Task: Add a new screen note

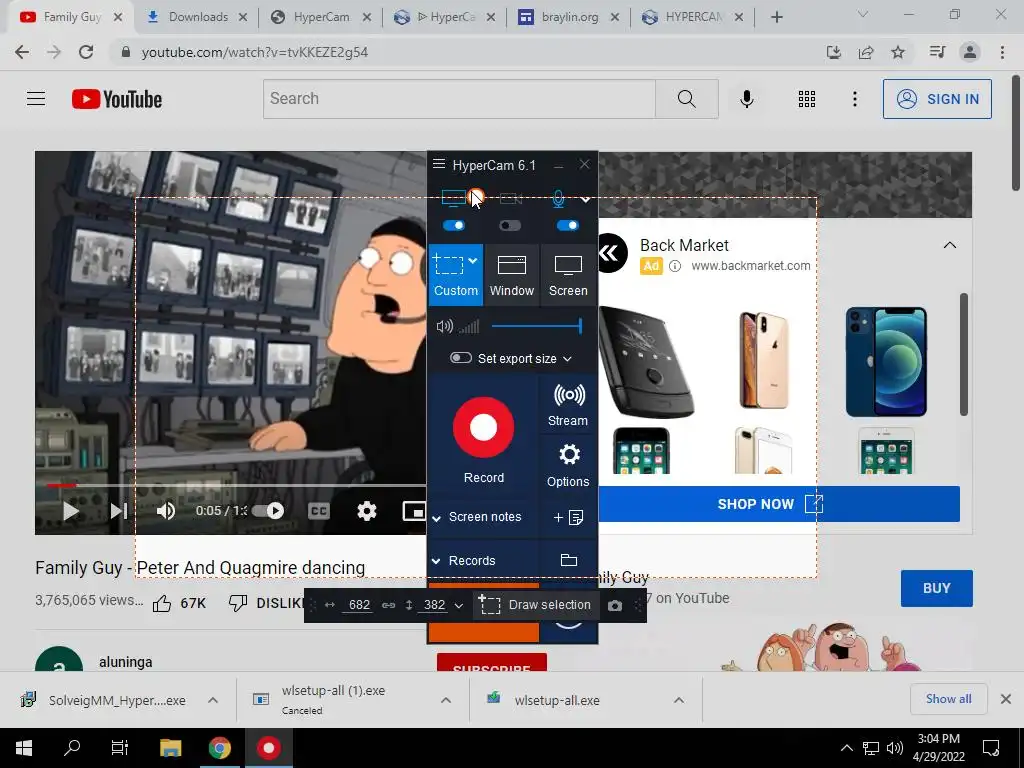Action: tap(568, 517)
